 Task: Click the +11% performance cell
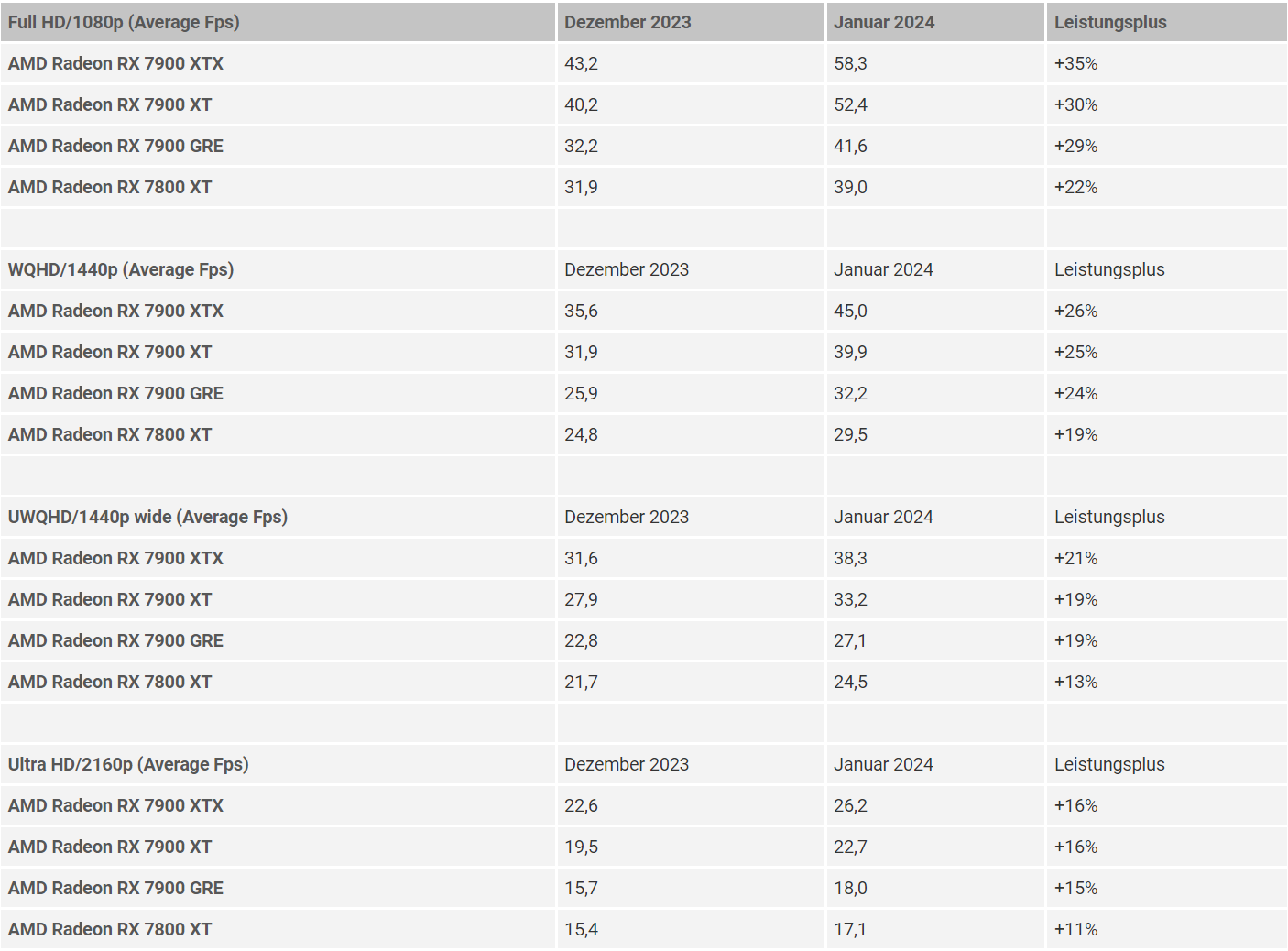1075,930
